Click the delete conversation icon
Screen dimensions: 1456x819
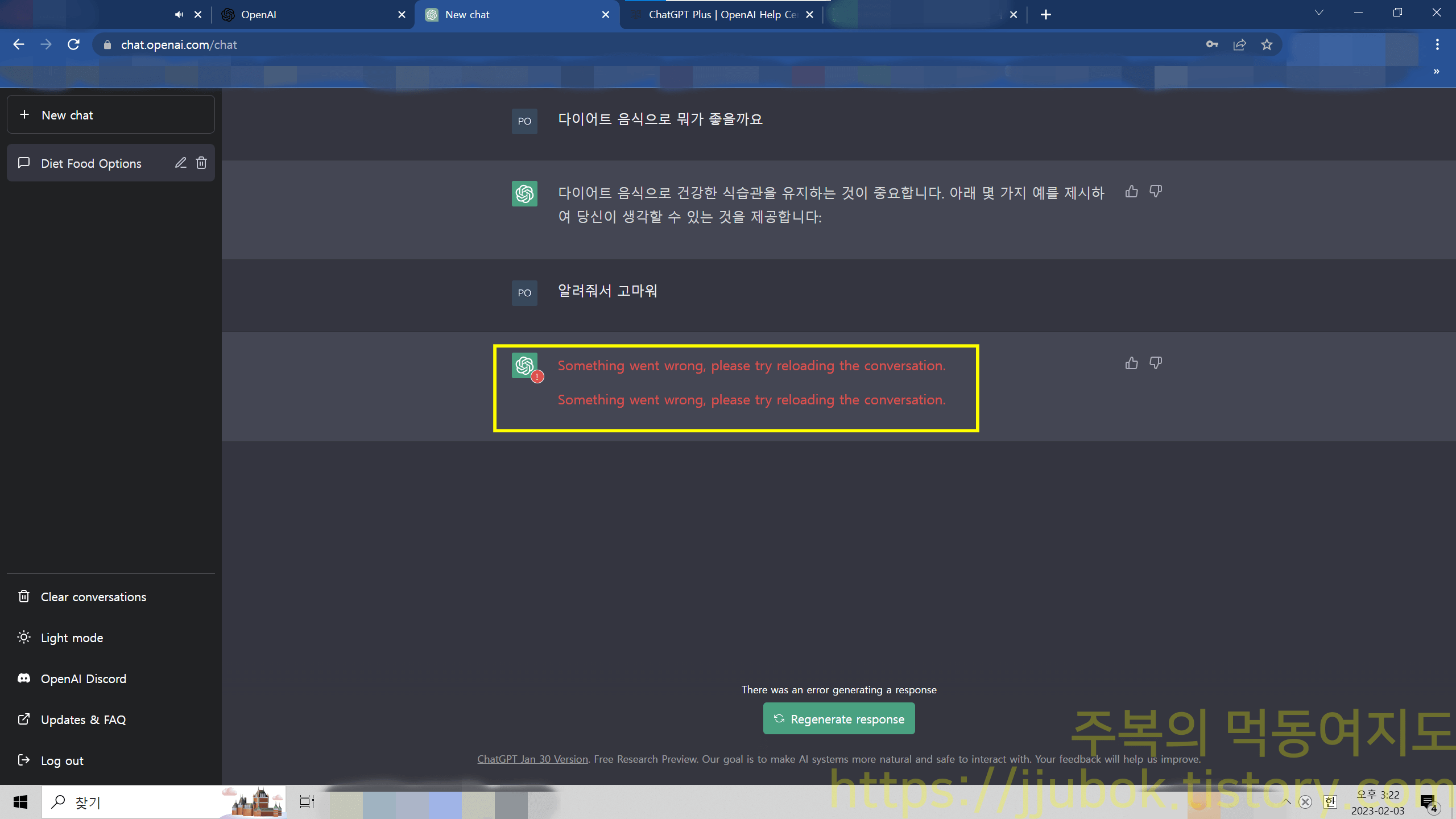(200, 162)
